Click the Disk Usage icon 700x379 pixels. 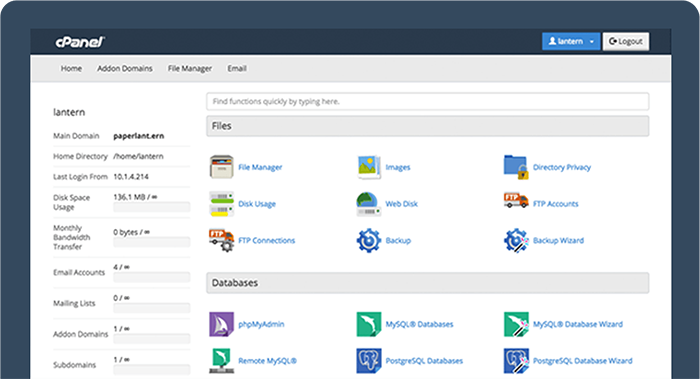click(221, 204)
